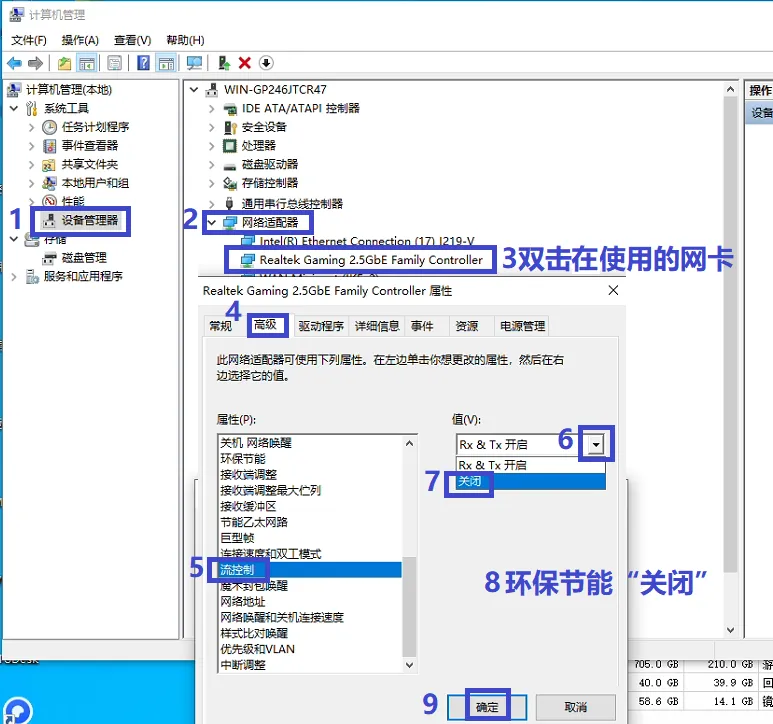Viewport: 773px width, 724px height.
Task: Click the 取消 button
Action: coord(576,707)
